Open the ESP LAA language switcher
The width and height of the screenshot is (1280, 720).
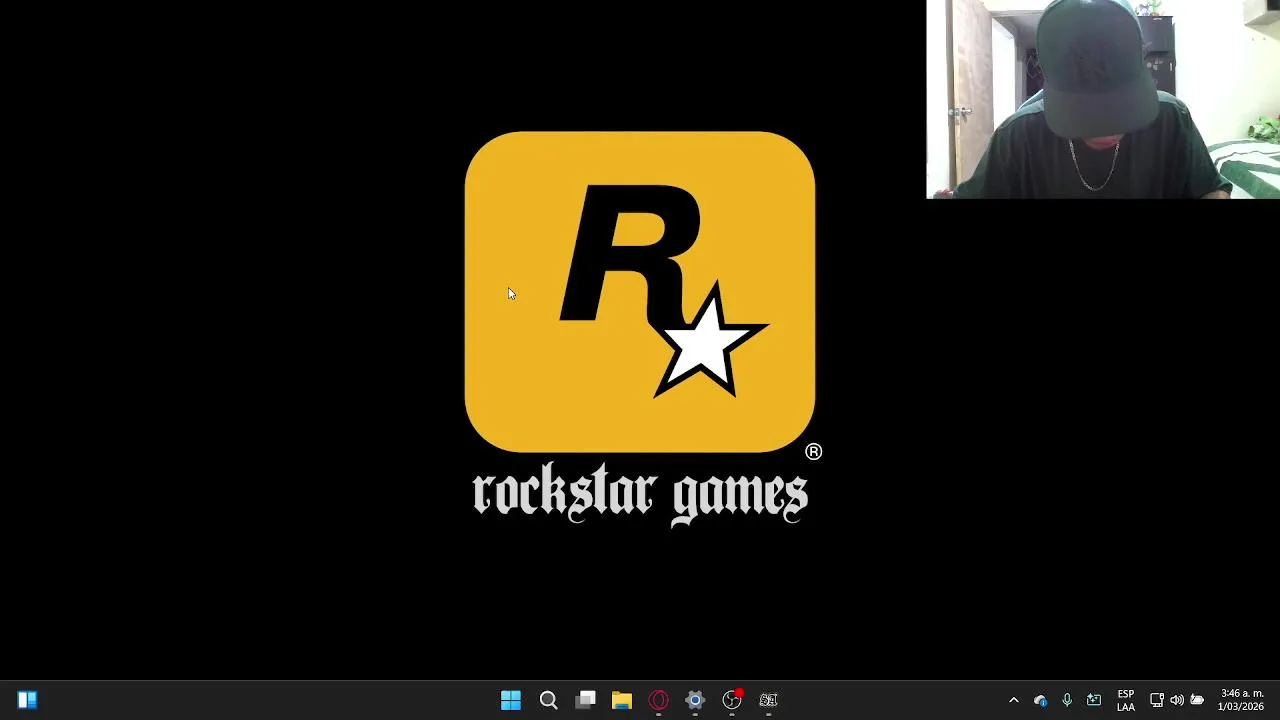1125,700
